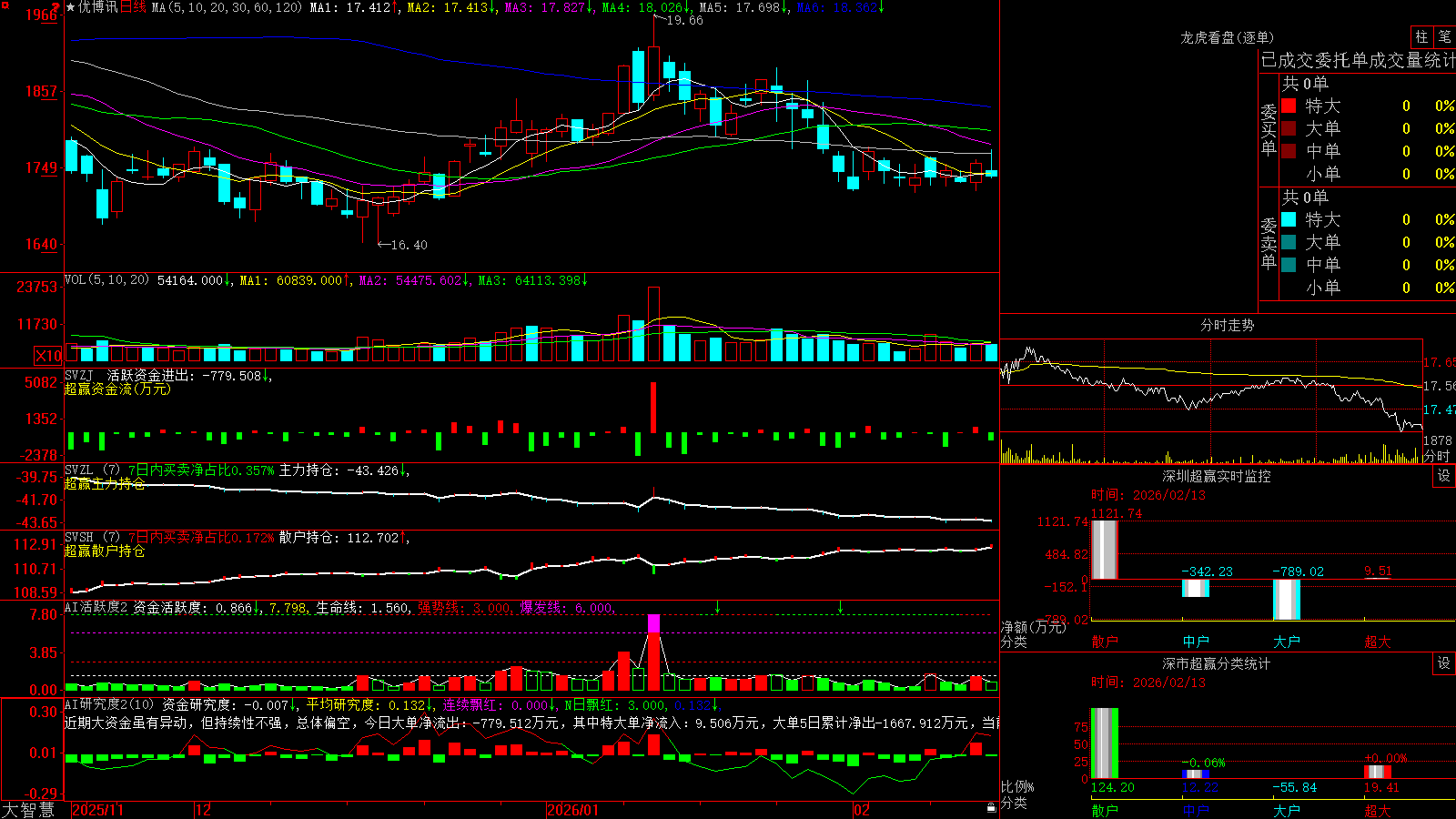Click 深市超赢分类统计 panel title
This screenshot has width=1456, height=819.
pyautogui.click(x=1217, y=663)
